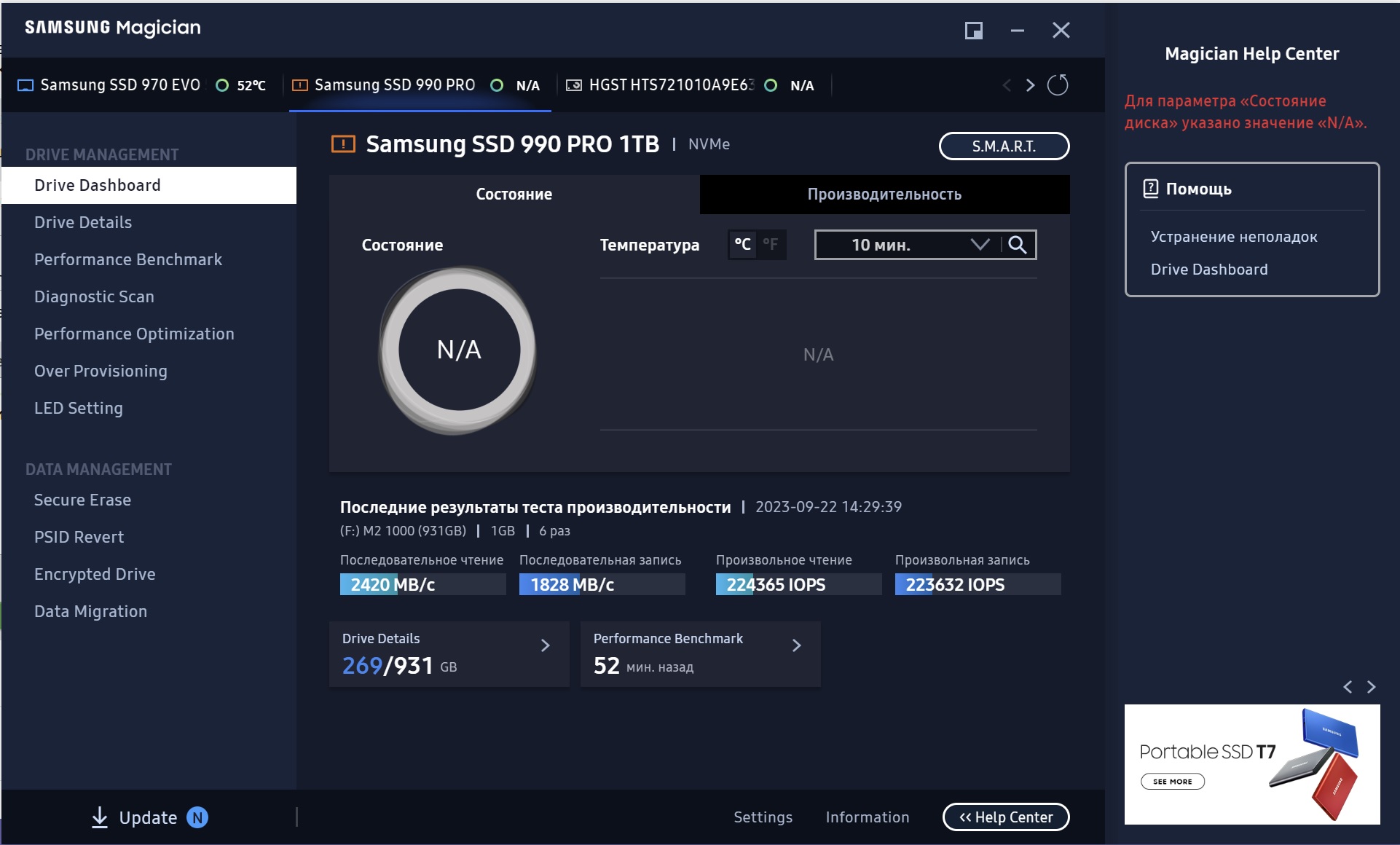Open Устранение неполадок help link
The image size is (1400, 845).
tap(1233, 237)
